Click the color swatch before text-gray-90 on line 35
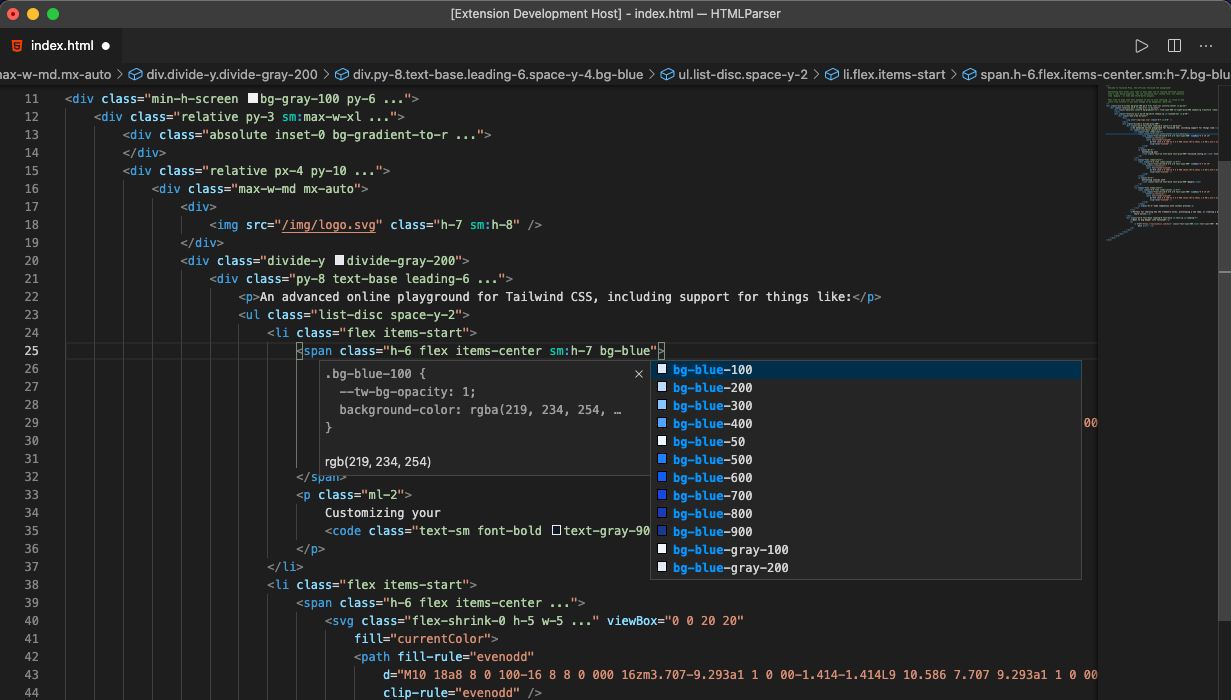 point(556,531)
